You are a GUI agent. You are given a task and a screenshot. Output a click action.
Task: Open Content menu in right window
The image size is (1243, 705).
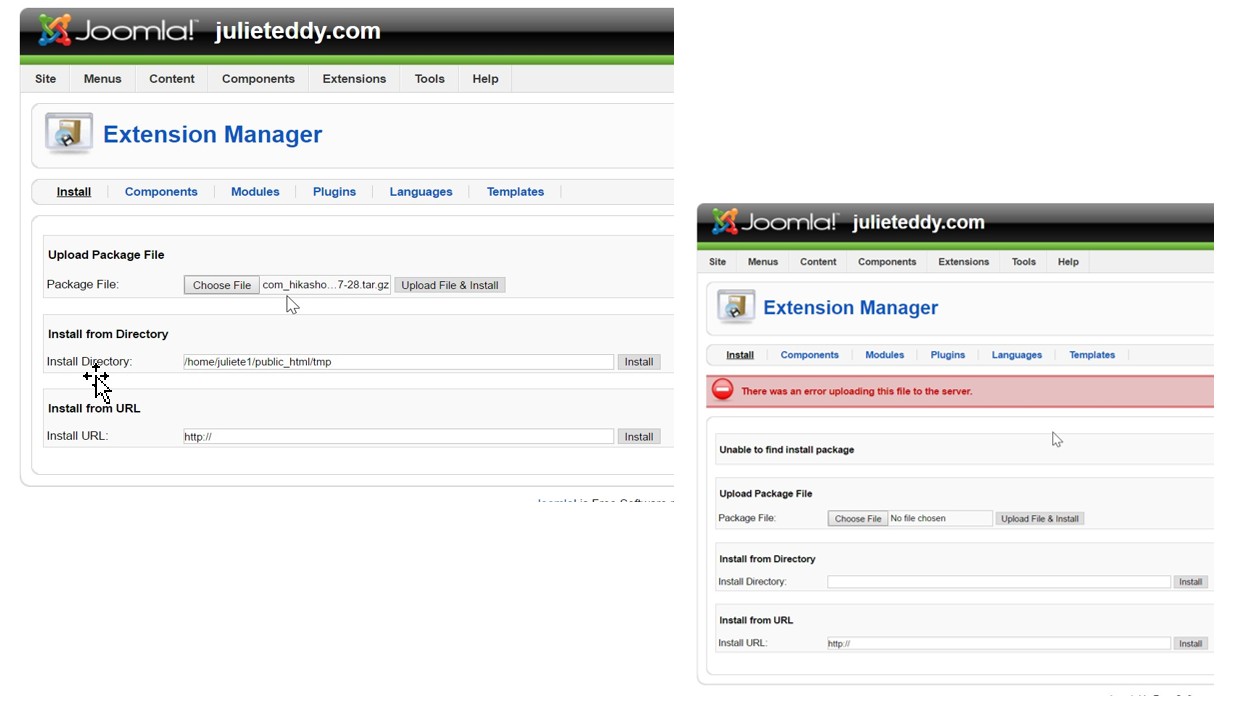click(x=818, y=262)
